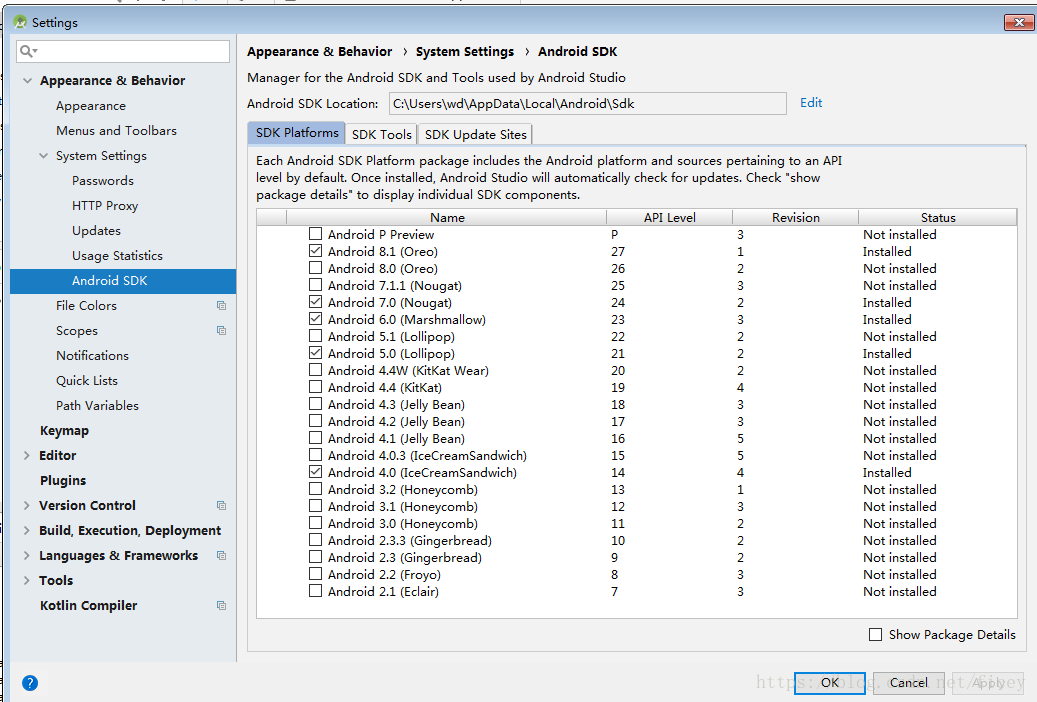Open the Plugins settings page
The width and height of the screenshot is (1037, 702).
click(x=63, y=480)
